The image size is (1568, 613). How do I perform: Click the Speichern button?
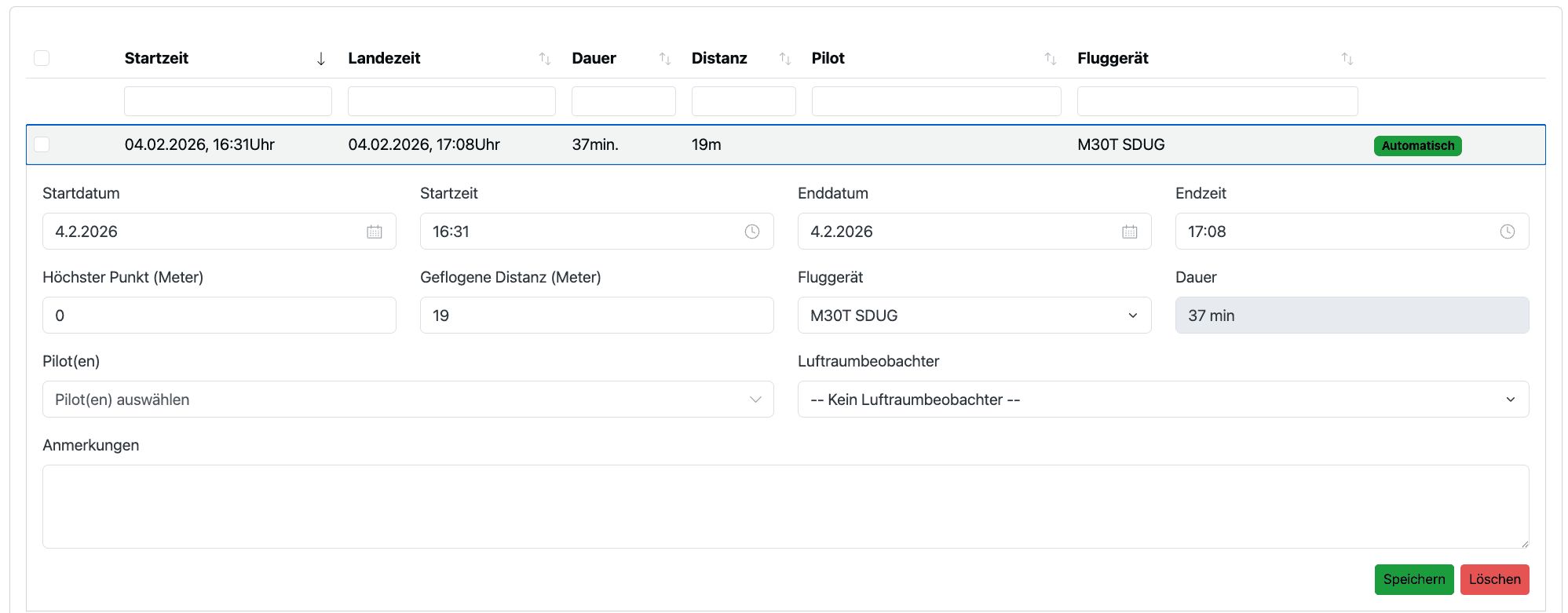[x=1413, y=579]
